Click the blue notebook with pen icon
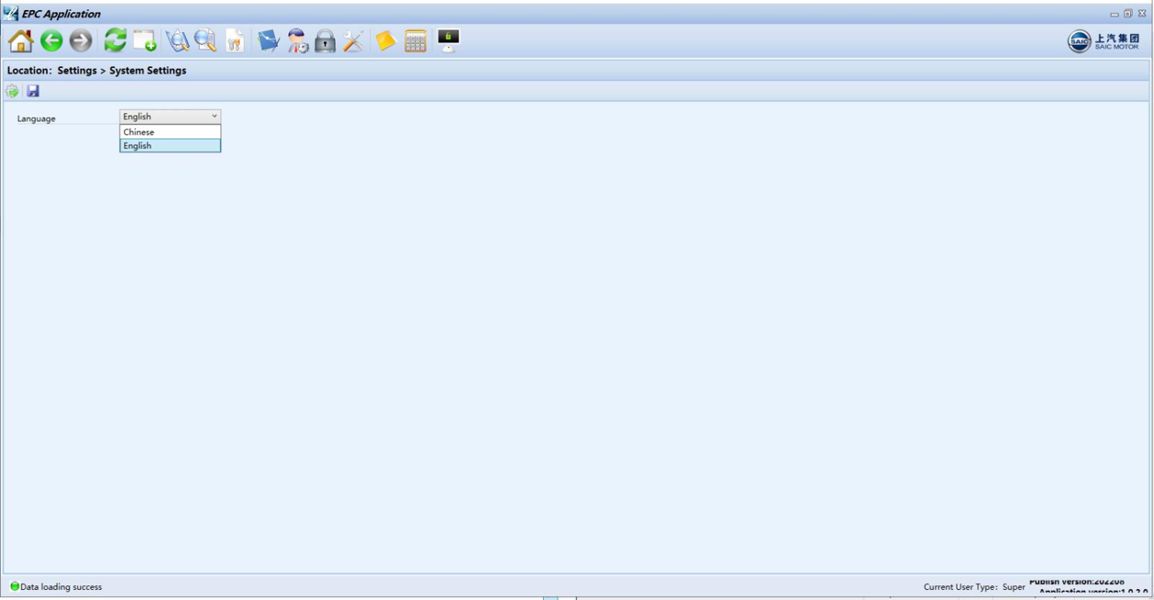The height and width of the screenshot is (600, 1154). 268,41
